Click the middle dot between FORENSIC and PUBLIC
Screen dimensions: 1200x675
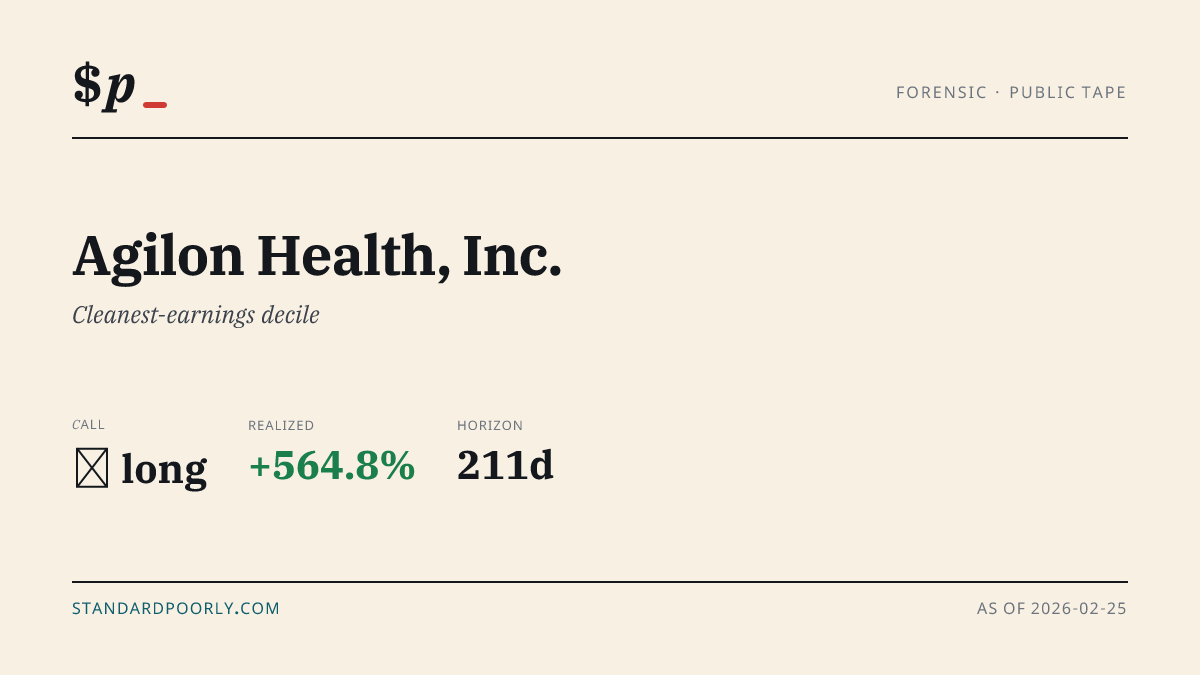click(x=998, y=92)
